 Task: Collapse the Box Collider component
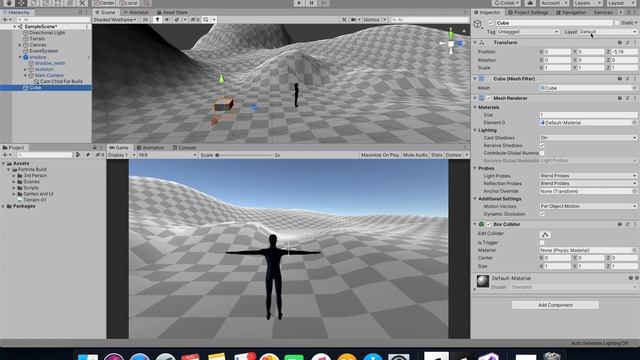[x=475, y=224]
